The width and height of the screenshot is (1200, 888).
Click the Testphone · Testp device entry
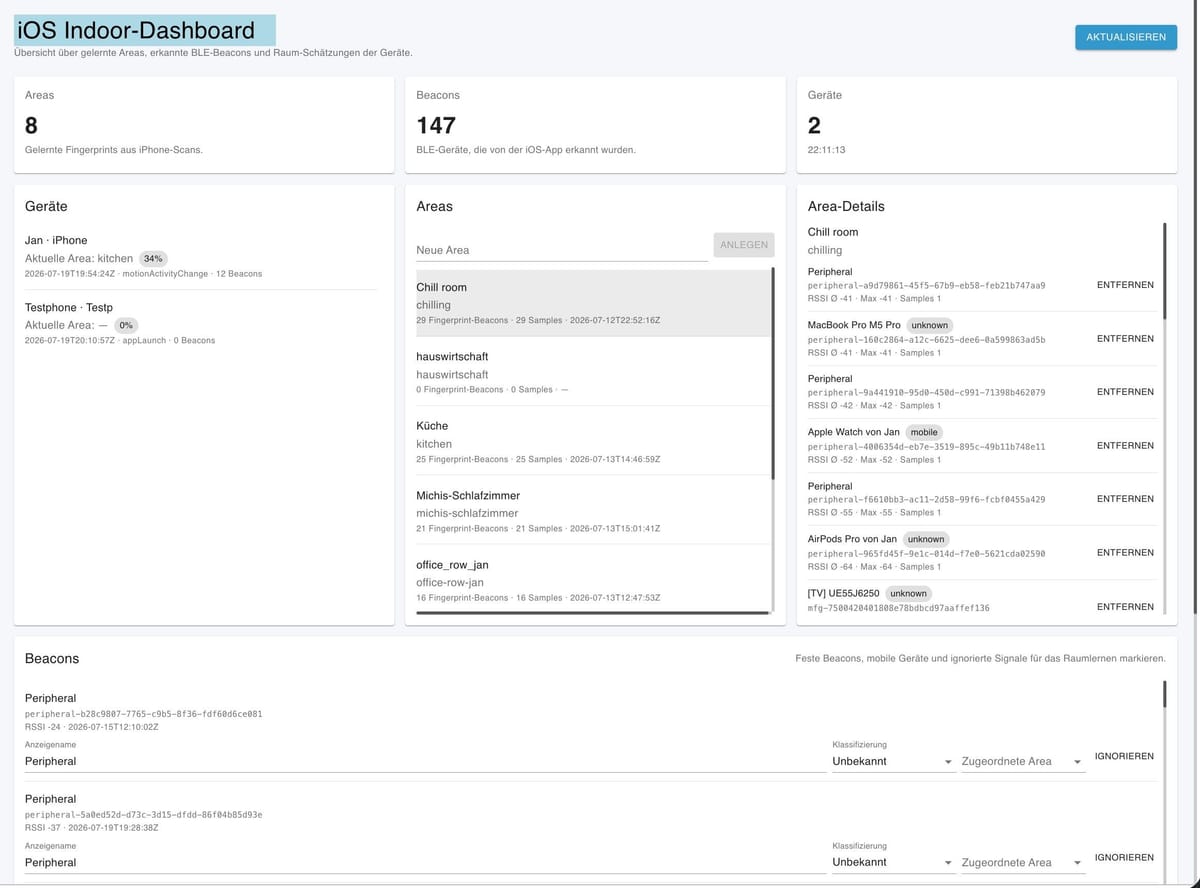click(201, 323)
